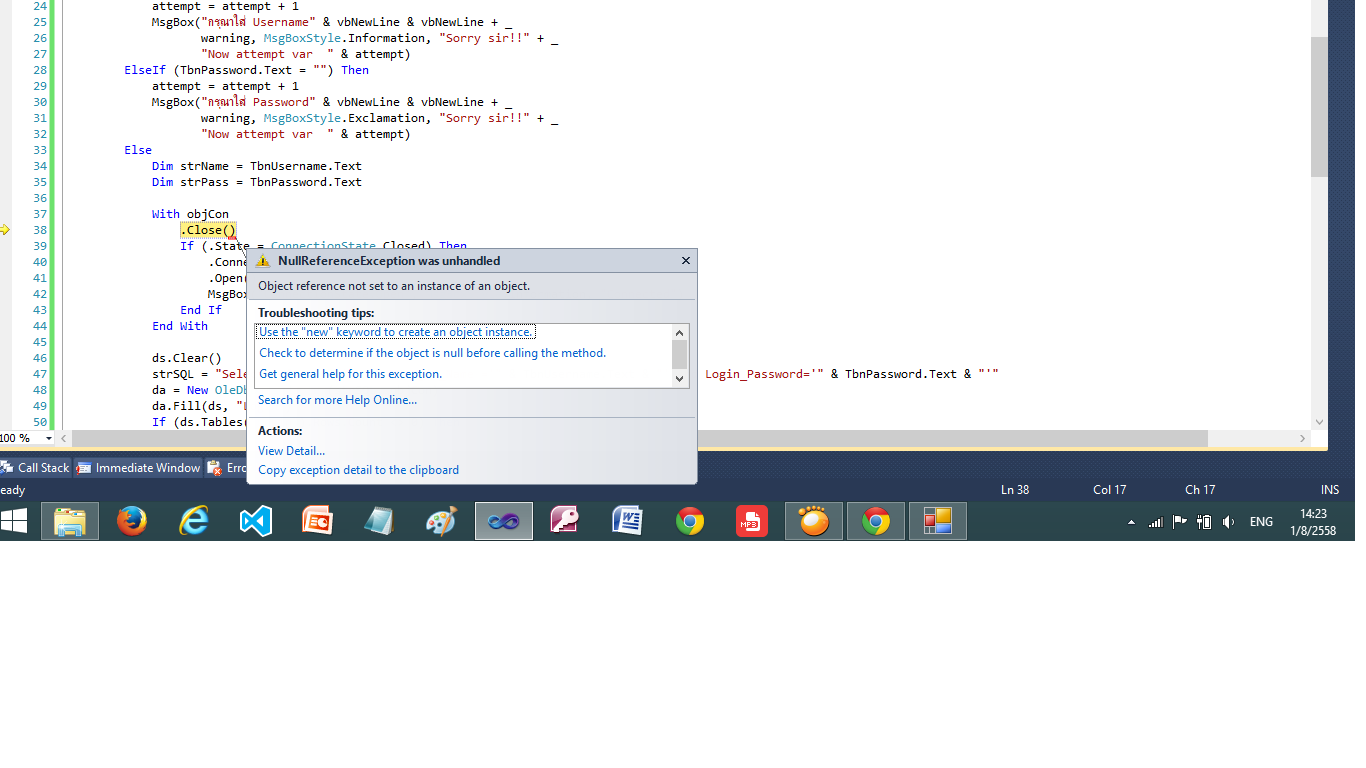
Task: Click the ElseIf (TbnPassword.Text = "") line
Action: pyautogui.click(x=246, y=70)
